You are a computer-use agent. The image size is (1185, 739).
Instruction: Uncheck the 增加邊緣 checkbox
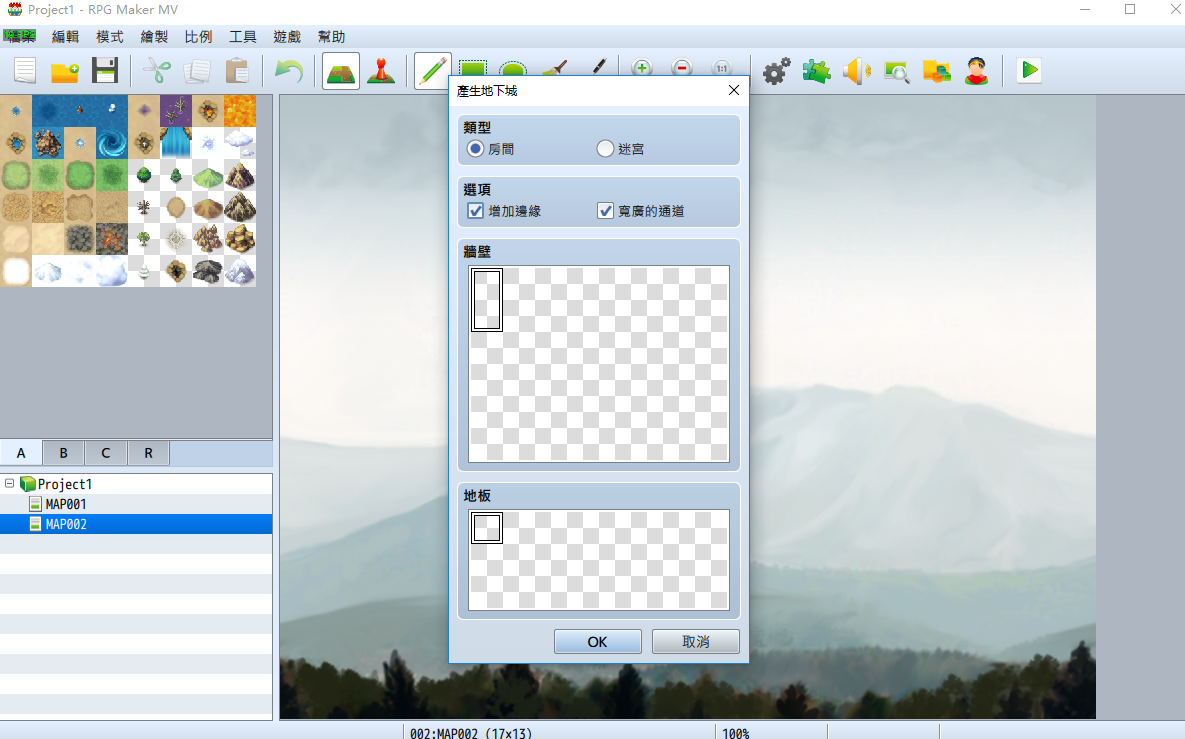pos(475,211)
